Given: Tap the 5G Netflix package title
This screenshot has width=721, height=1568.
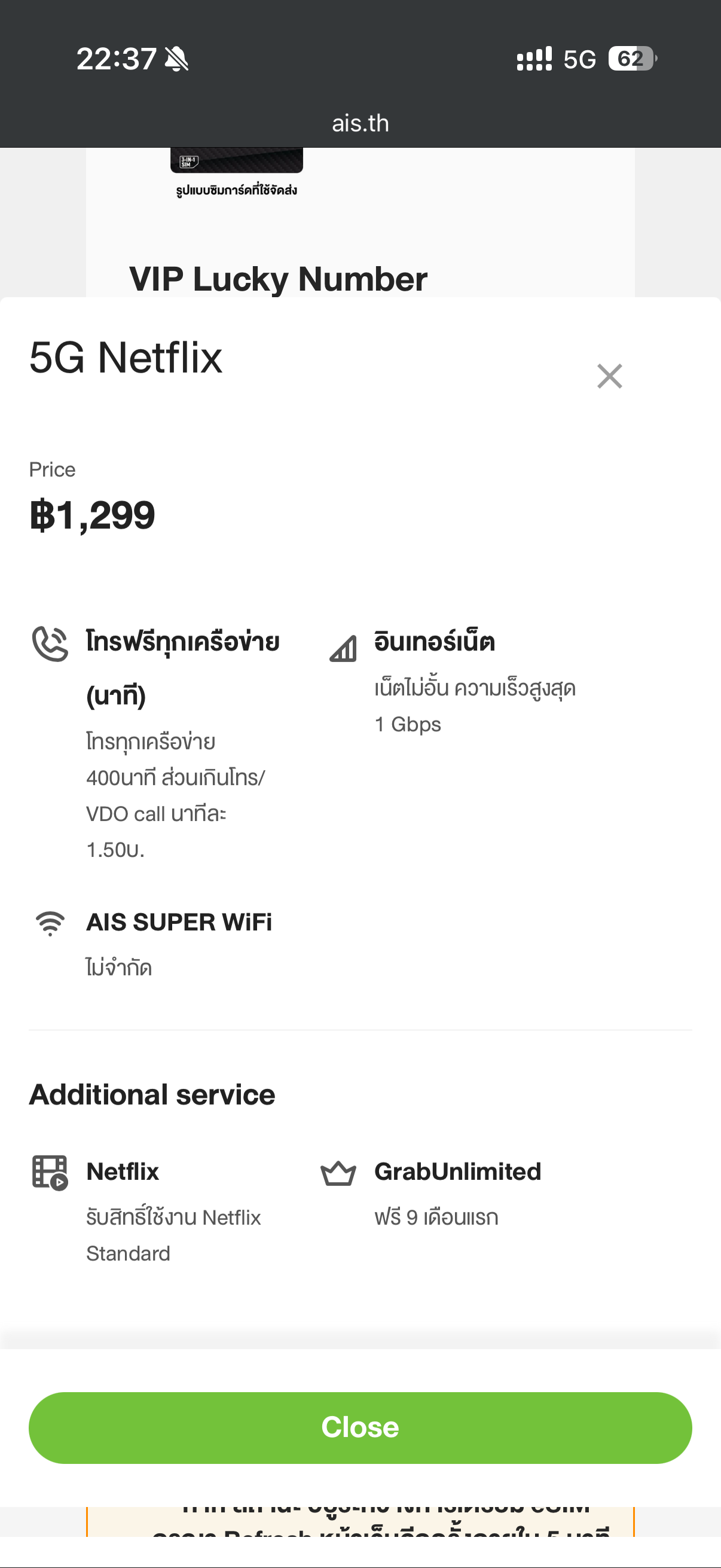Looking at the screenshot, I should pyautogui.click(x=126, y=357).
